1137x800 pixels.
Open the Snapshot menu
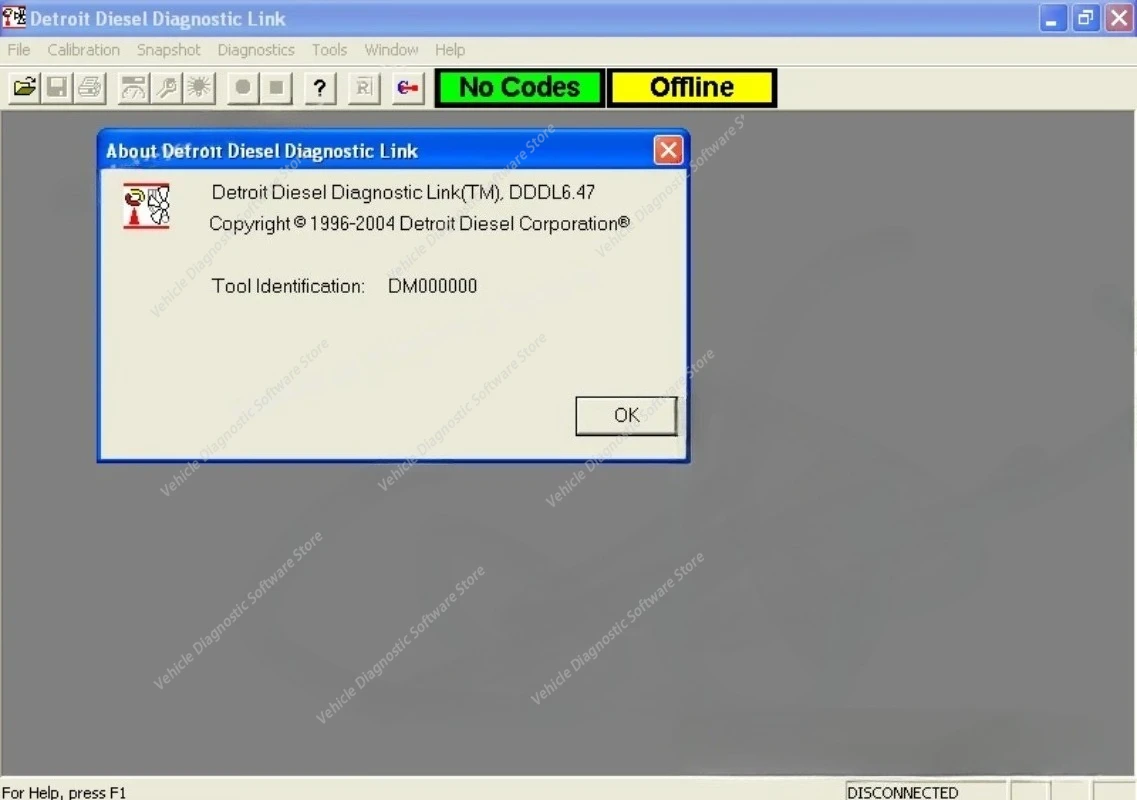click(168, 50)
